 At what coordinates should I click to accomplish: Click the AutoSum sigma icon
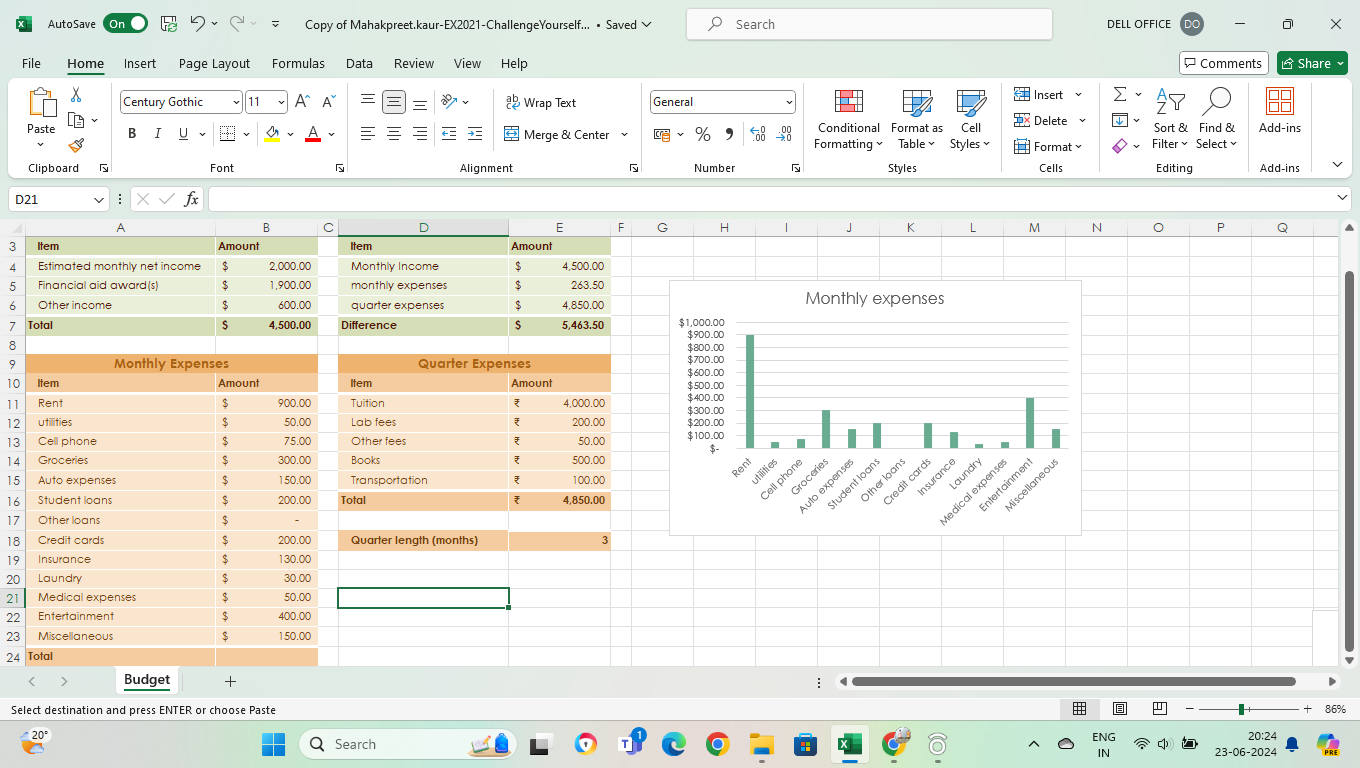(x=1120, y=94)
